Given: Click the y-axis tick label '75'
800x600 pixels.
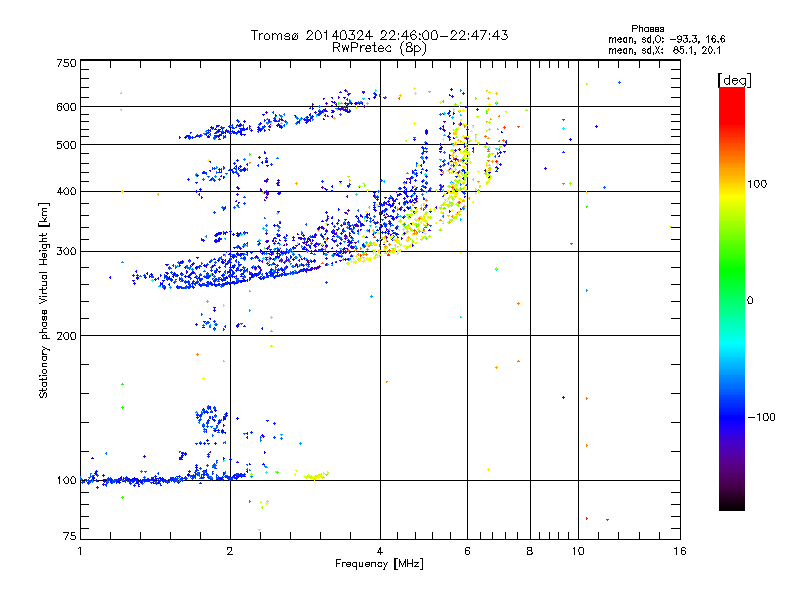Looking at the screenshot, I should pyautogui.click(x=70, y=536).
